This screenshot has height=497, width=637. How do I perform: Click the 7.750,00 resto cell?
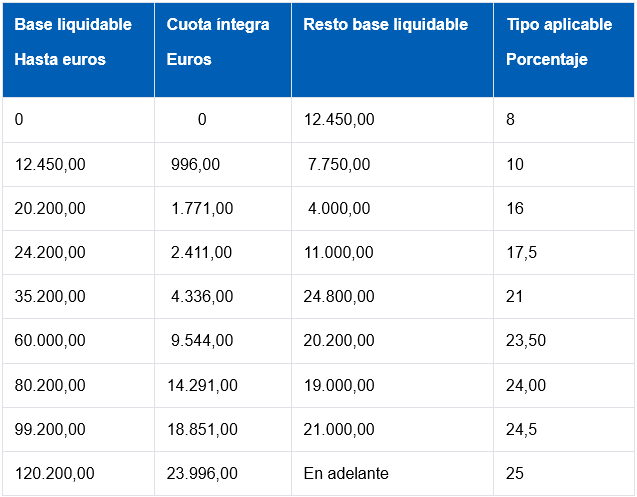coord(339,164)
